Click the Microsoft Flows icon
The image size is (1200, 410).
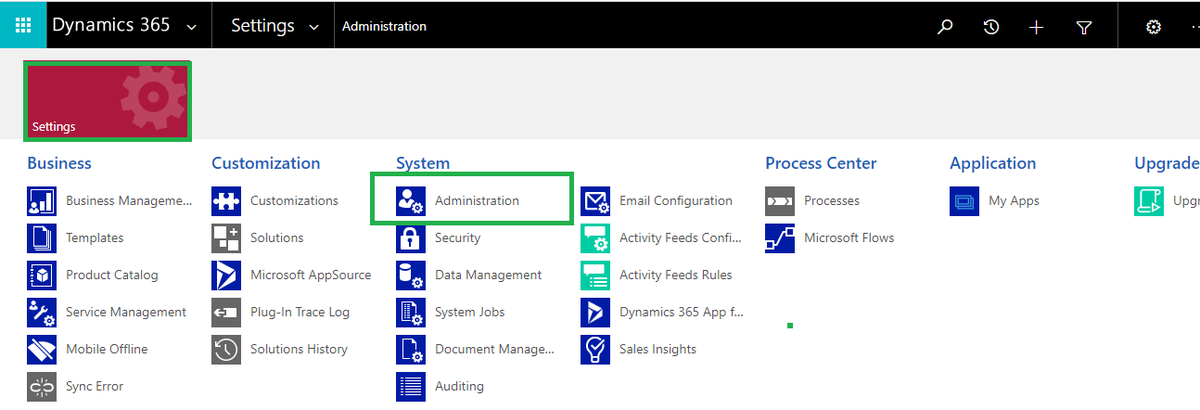coord(780,238)
